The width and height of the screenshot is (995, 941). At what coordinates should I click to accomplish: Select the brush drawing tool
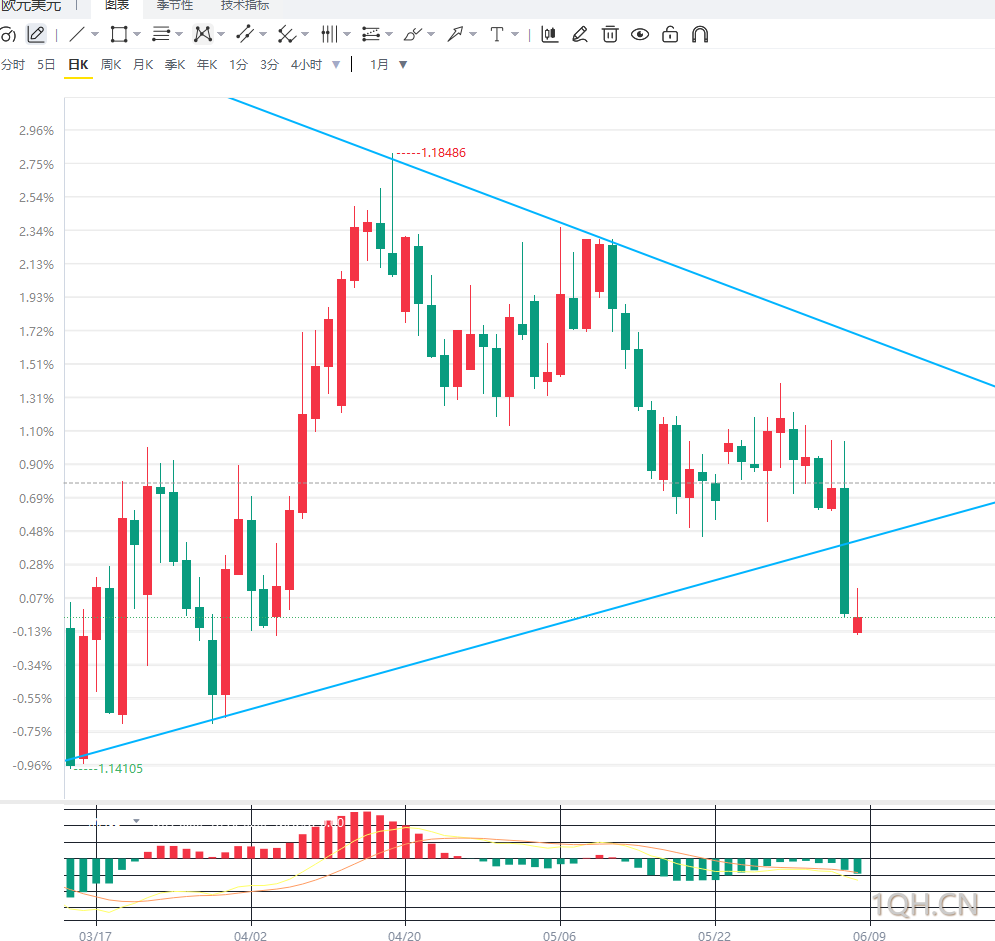(412, 34)
